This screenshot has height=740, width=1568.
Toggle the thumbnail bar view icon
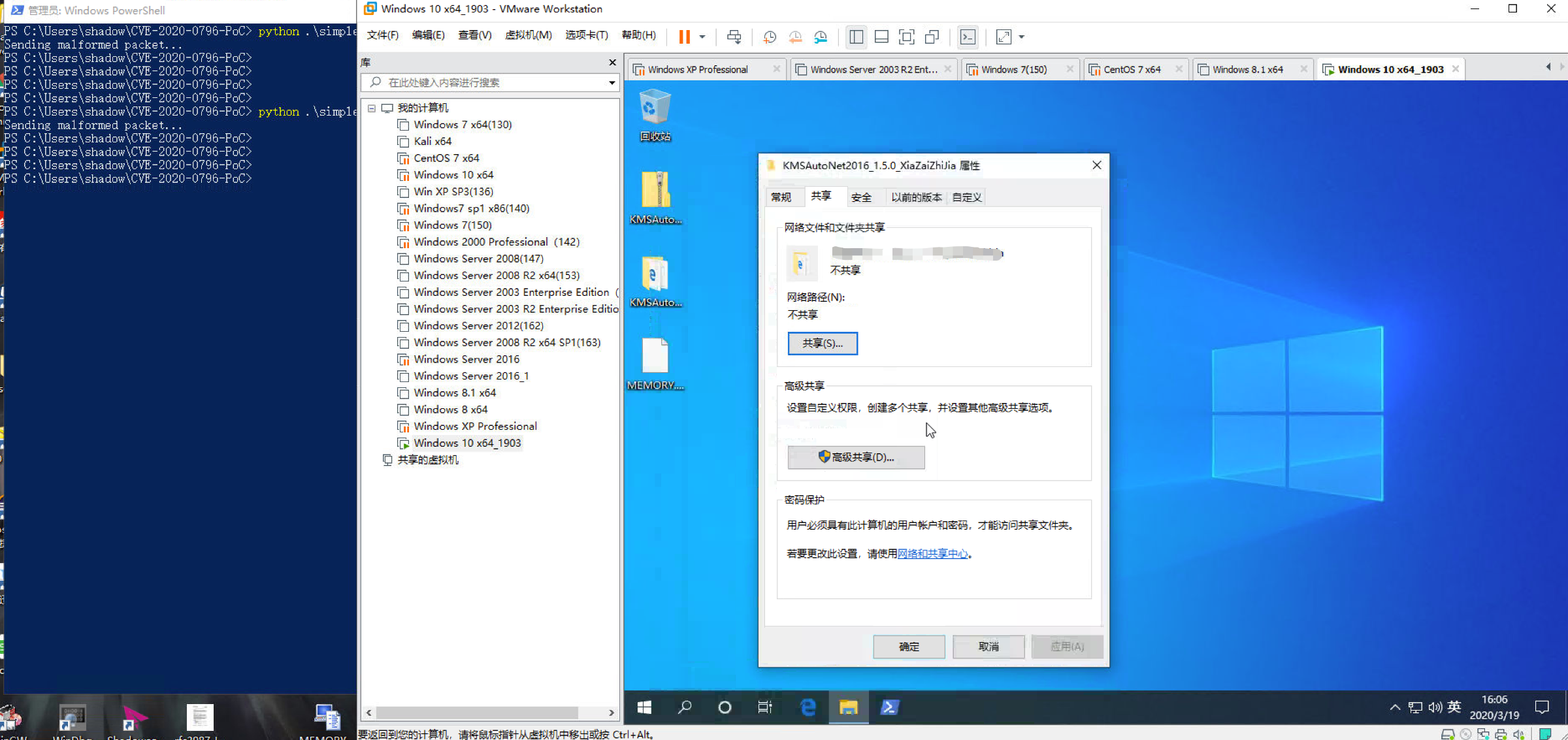point(881,37)
